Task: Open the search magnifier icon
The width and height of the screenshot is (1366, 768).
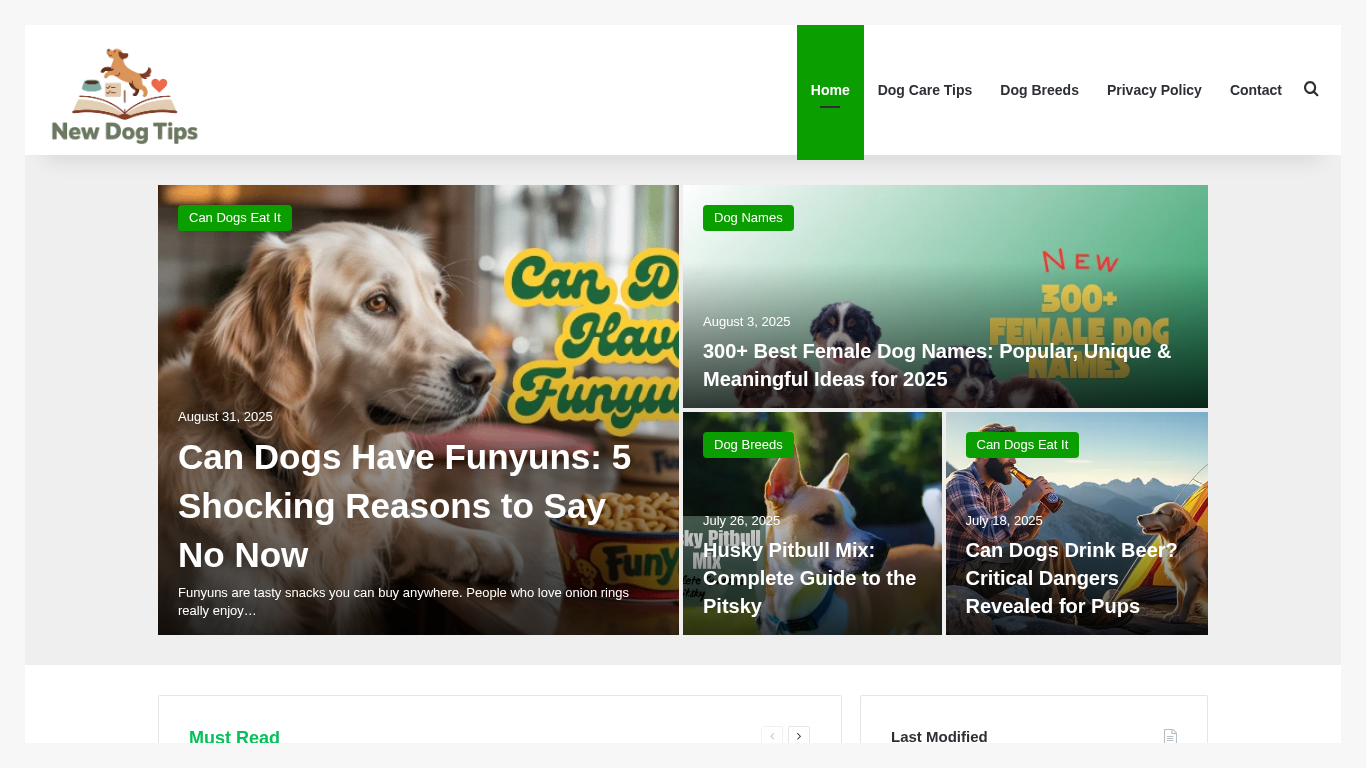Action: click(x=1311, y=89)
